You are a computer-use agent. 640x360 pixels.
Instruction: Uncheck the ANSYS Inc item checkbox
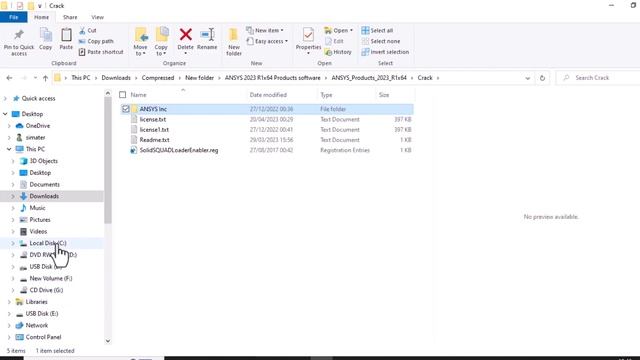[126, 109]
